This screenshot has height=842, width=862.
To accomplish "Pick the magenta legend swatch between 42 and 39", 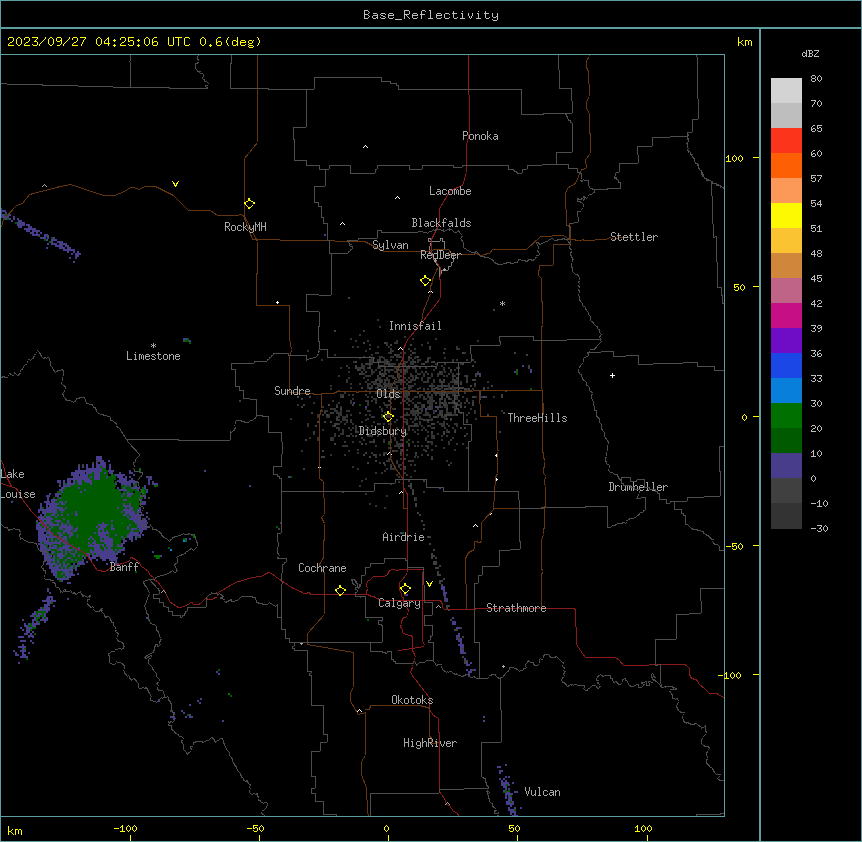I will (x=786, y=315).
